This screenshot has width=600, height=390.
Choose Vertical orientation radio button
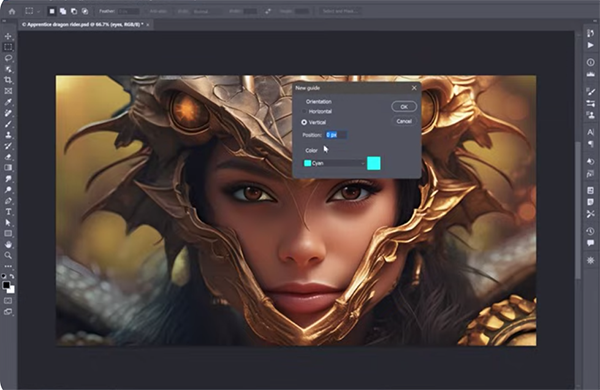tap(304, 122)
